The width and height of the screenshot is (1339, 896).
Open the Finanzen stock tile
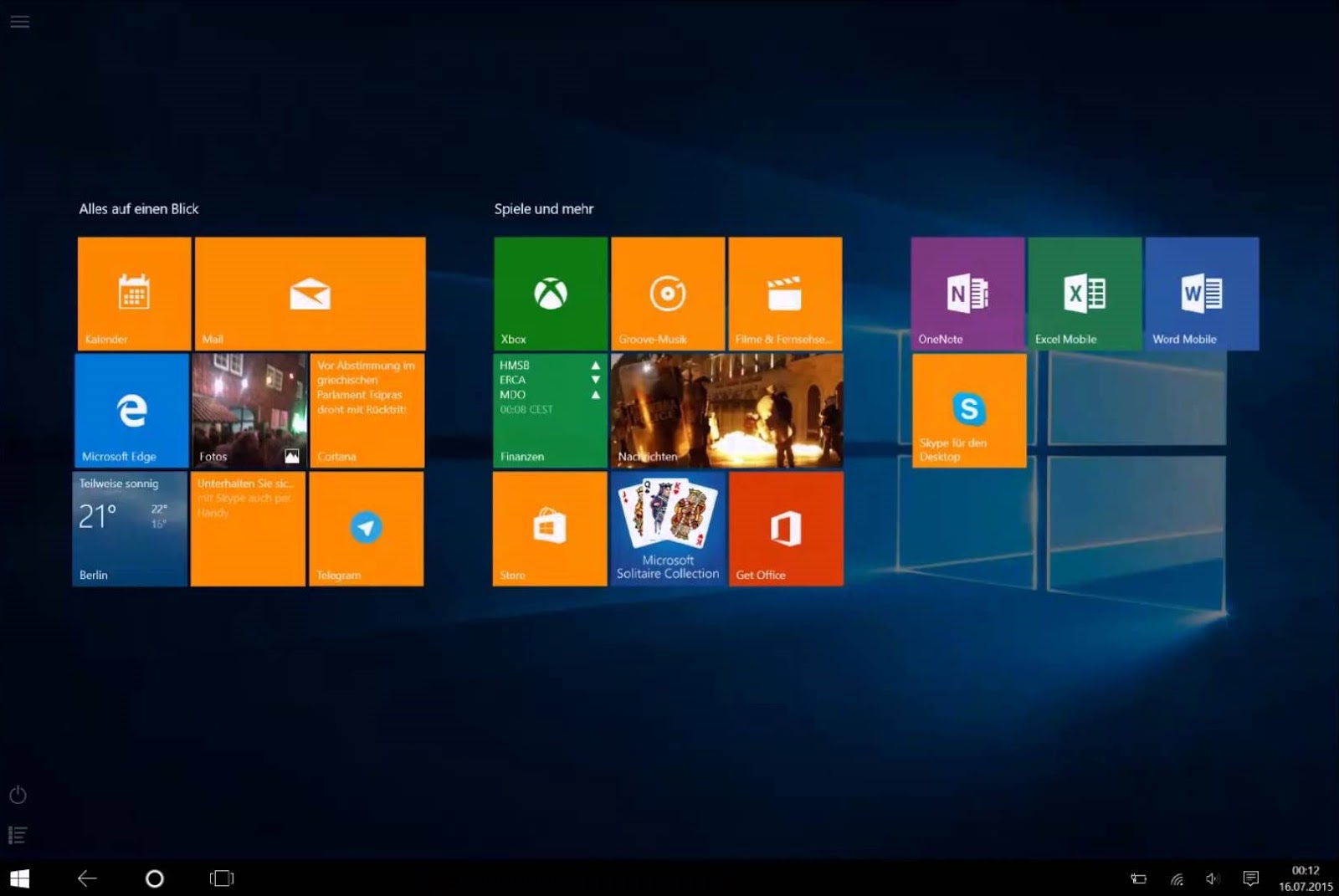550,411
